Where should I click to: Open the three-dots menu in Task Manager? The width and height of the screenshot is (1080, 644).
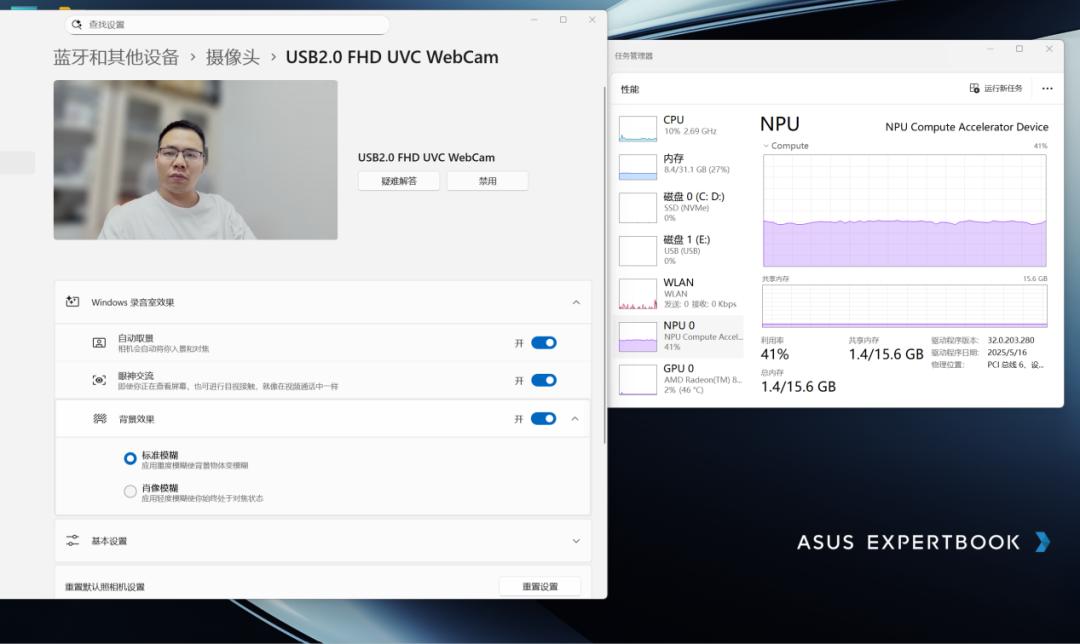click(1047, 88)
